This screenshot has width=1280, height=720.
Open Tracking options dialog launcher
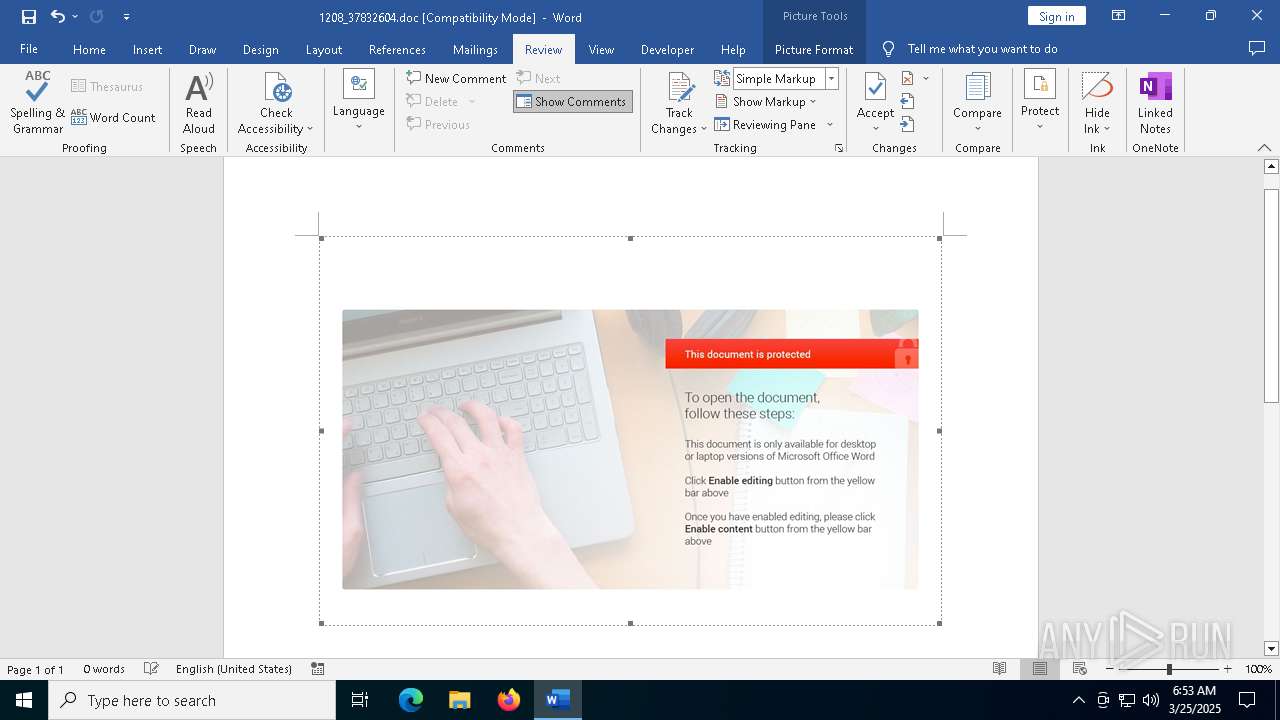[839, 148]
